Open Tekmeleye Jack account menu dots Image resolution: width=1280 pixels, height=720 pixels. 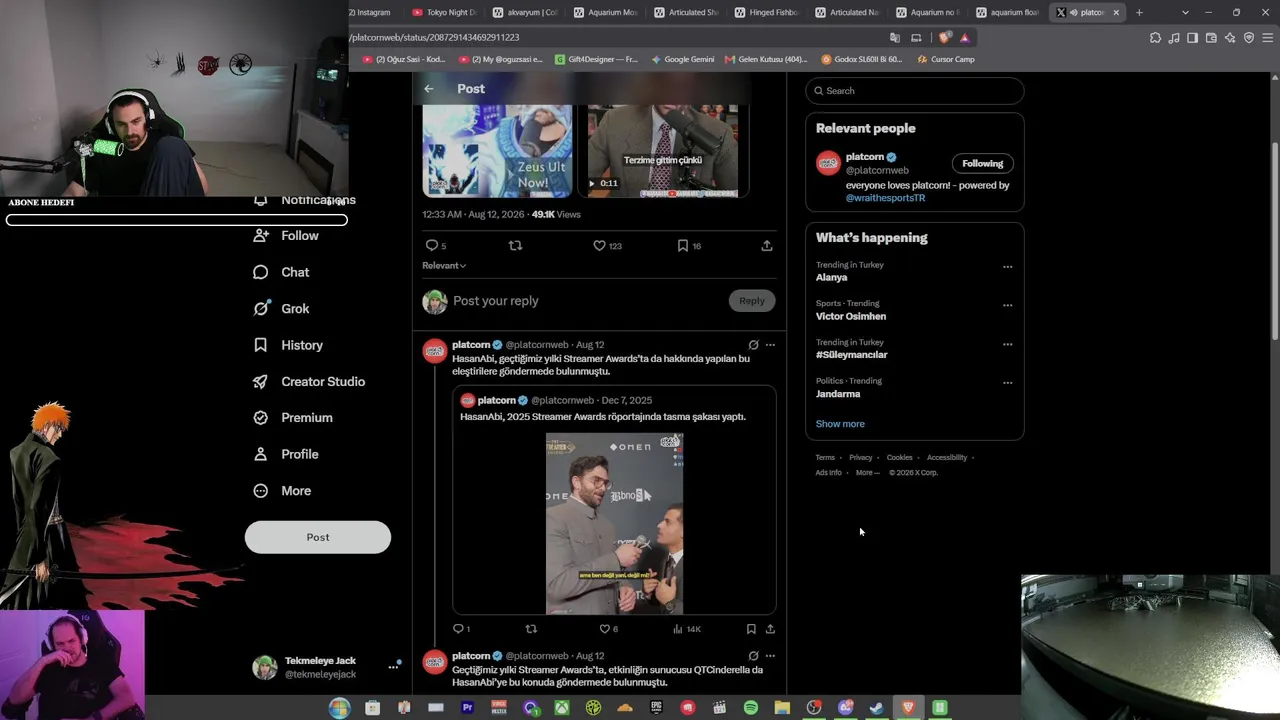pos(395,665)
